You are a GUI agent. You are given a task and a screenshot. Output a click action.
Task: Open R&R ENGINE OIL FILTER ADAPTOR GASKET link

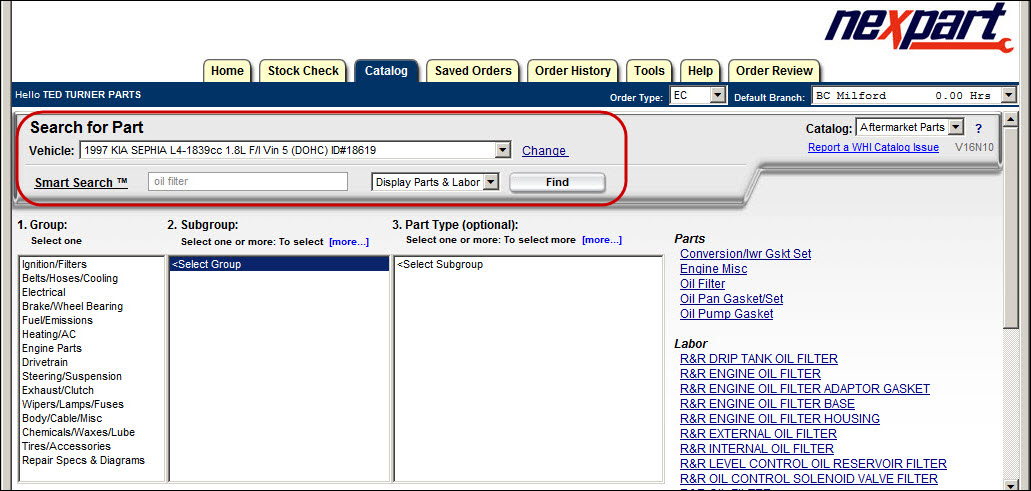coord(805,389)
